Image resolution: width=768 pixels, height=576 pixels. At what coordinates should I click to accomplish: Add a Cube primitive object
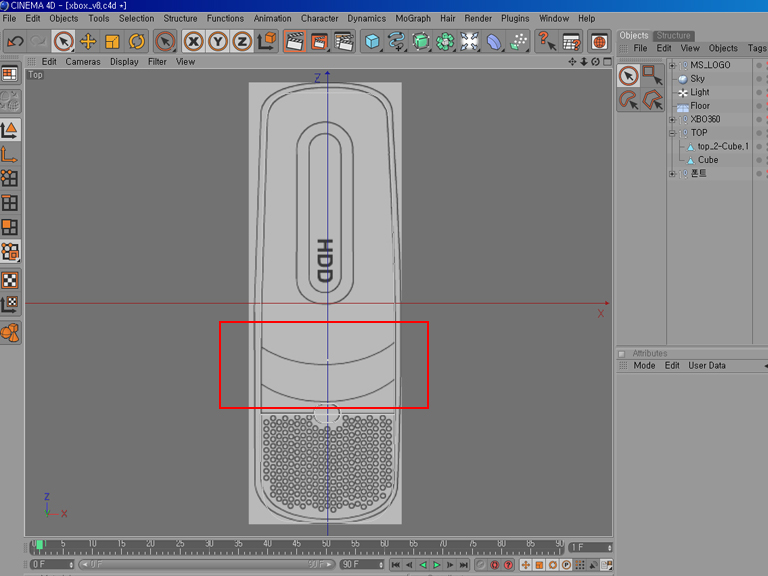(x=372, y=42)
